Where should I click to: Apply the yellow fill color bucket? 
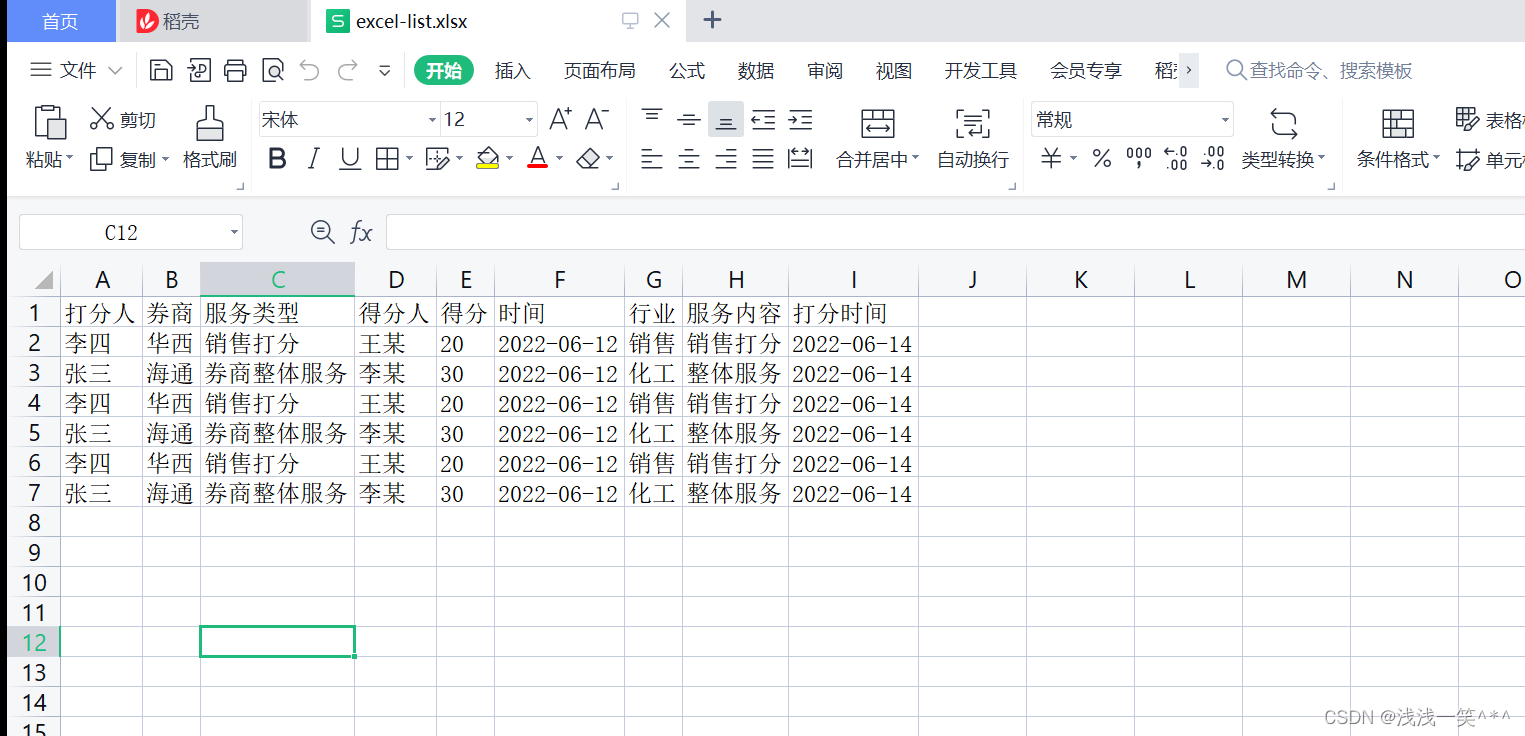click(x=487, y=158)
